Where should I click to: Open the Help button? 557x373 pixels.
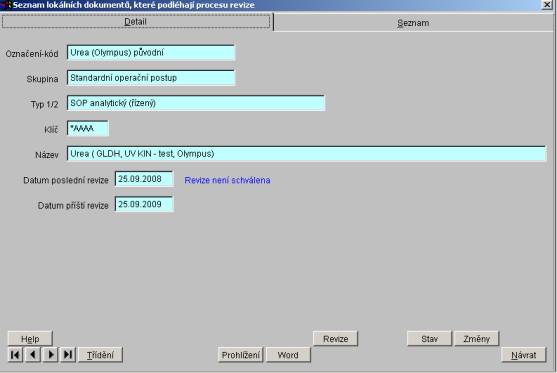pos(30,339)
